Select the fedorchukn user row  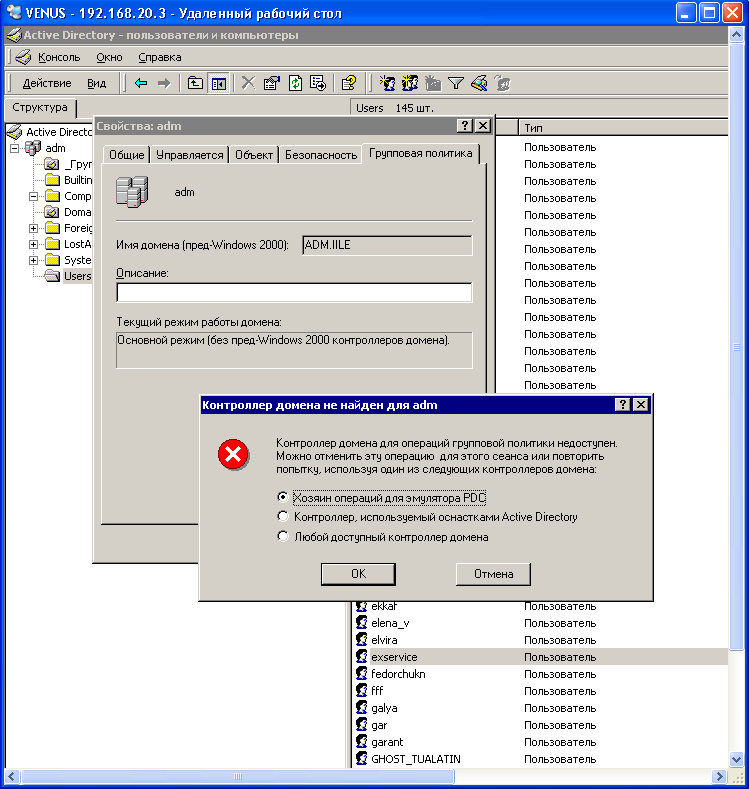[x=541, y=674]
